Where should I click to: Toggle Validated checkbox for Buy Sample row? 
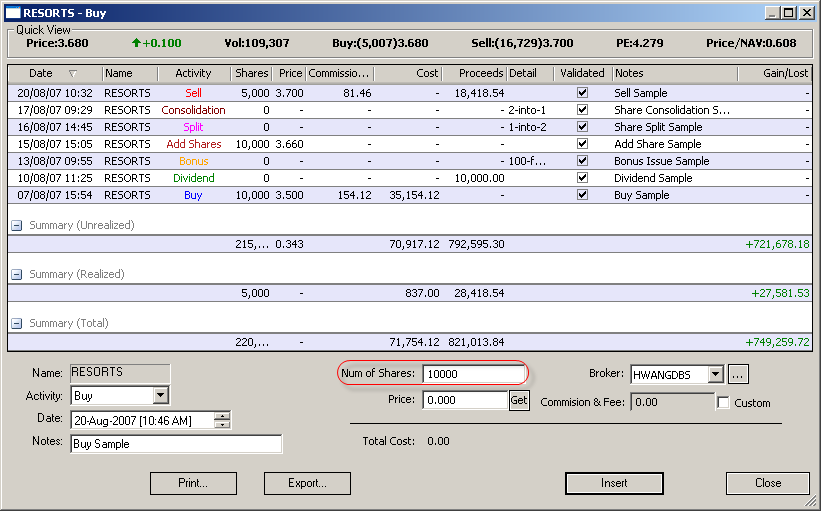[x=582, y=195]
